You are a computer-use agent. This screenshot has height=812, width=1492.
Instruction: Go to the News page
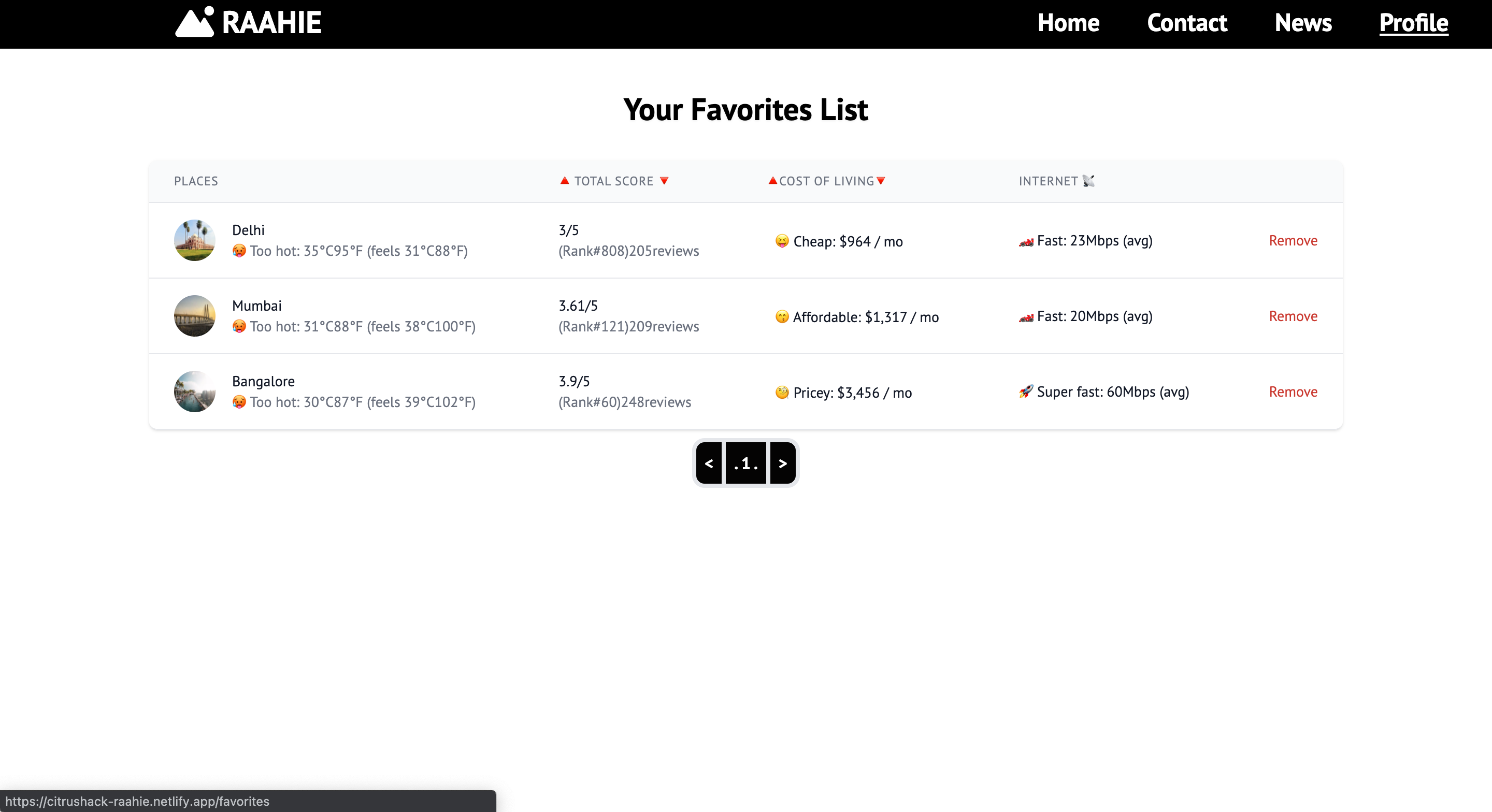tap(1302, 23)
